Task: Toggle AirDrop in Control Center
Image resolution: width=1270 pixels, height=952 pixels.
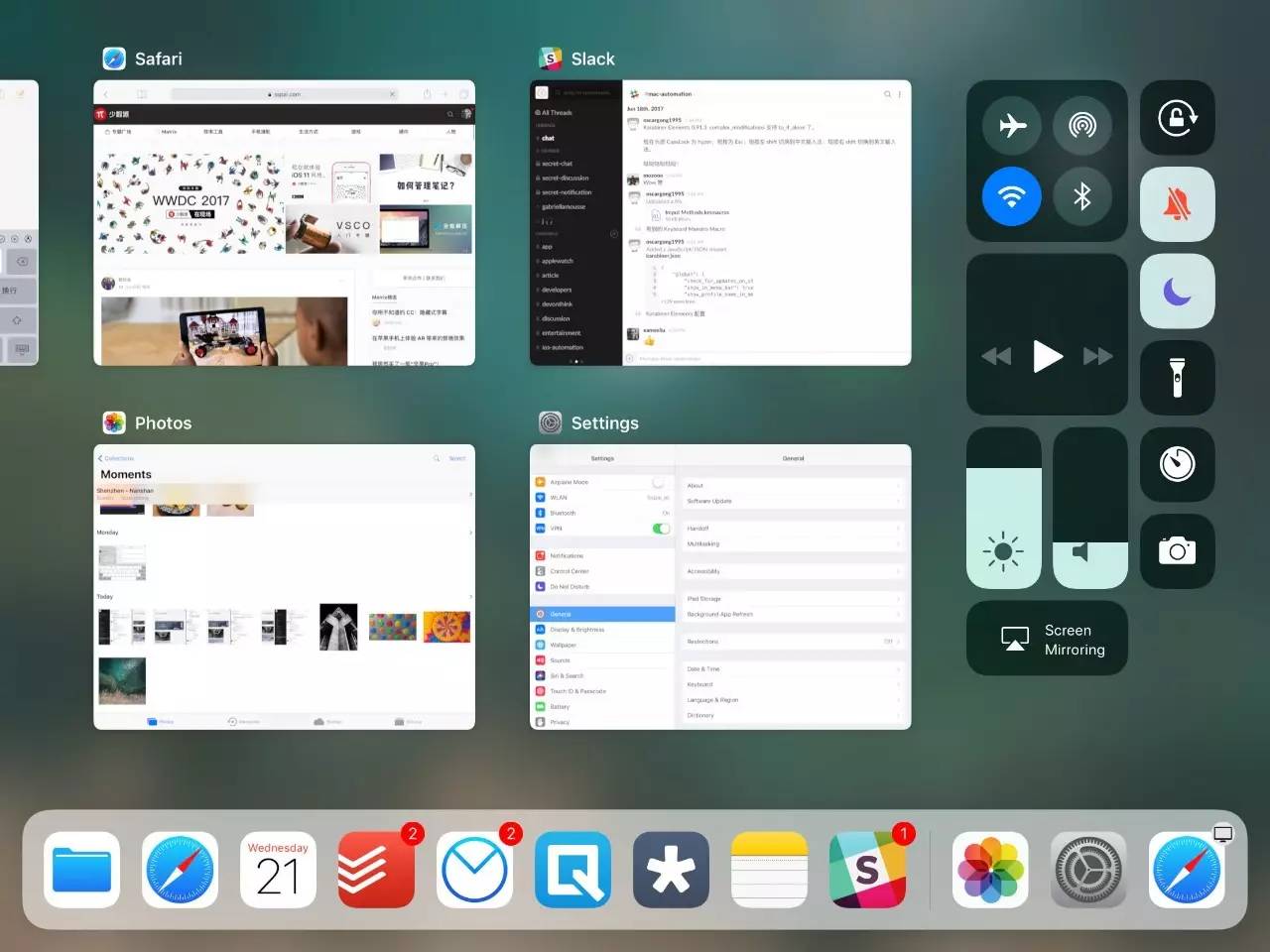Action: click(x=1082, y=125)
